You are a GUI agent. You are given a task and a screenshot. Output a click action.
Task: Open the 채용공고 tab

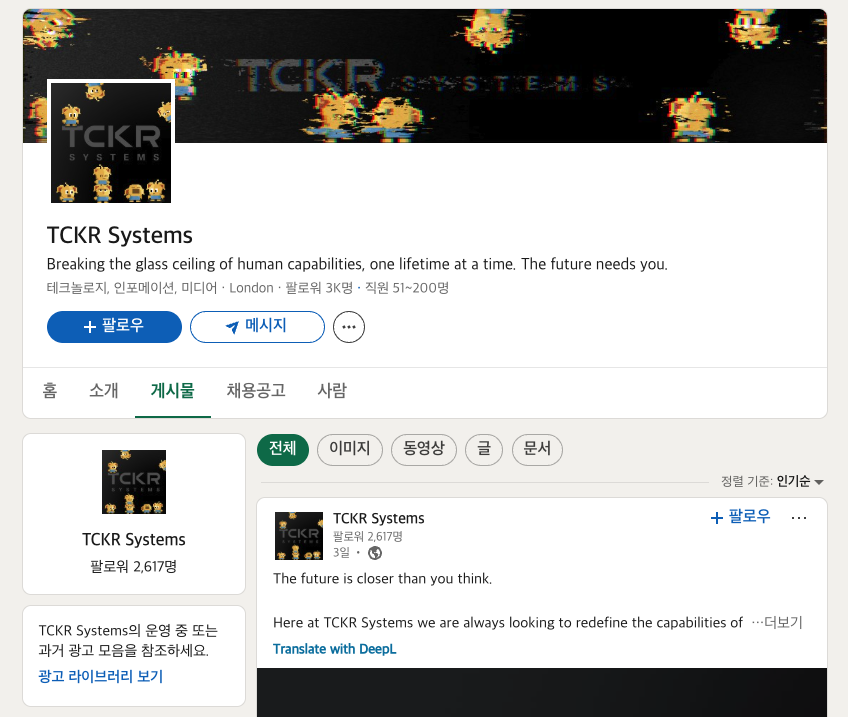pos(256,390)
